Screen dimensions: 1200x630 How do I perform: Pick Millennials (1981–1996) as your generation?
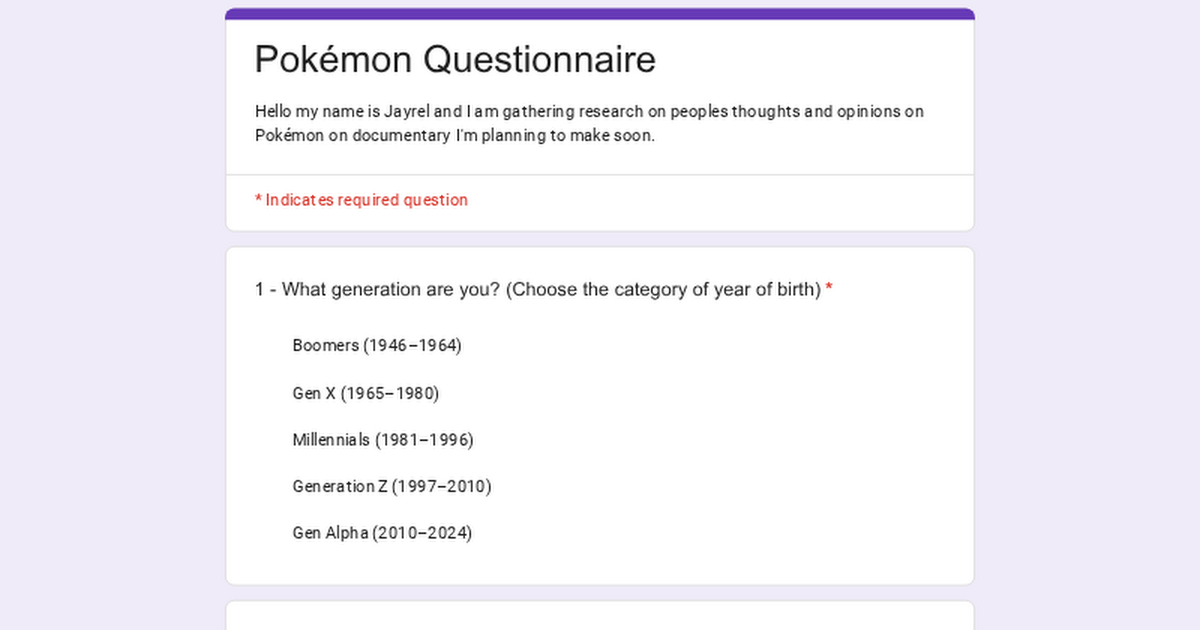pos(382,440)
